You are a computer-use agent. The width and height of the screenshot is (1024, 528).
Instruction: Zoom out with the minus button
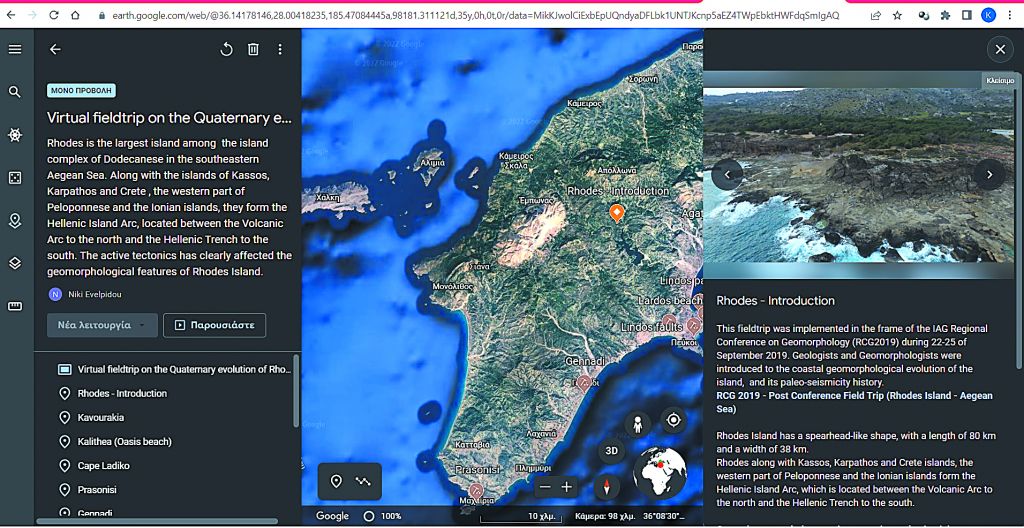tap(546, 487)
